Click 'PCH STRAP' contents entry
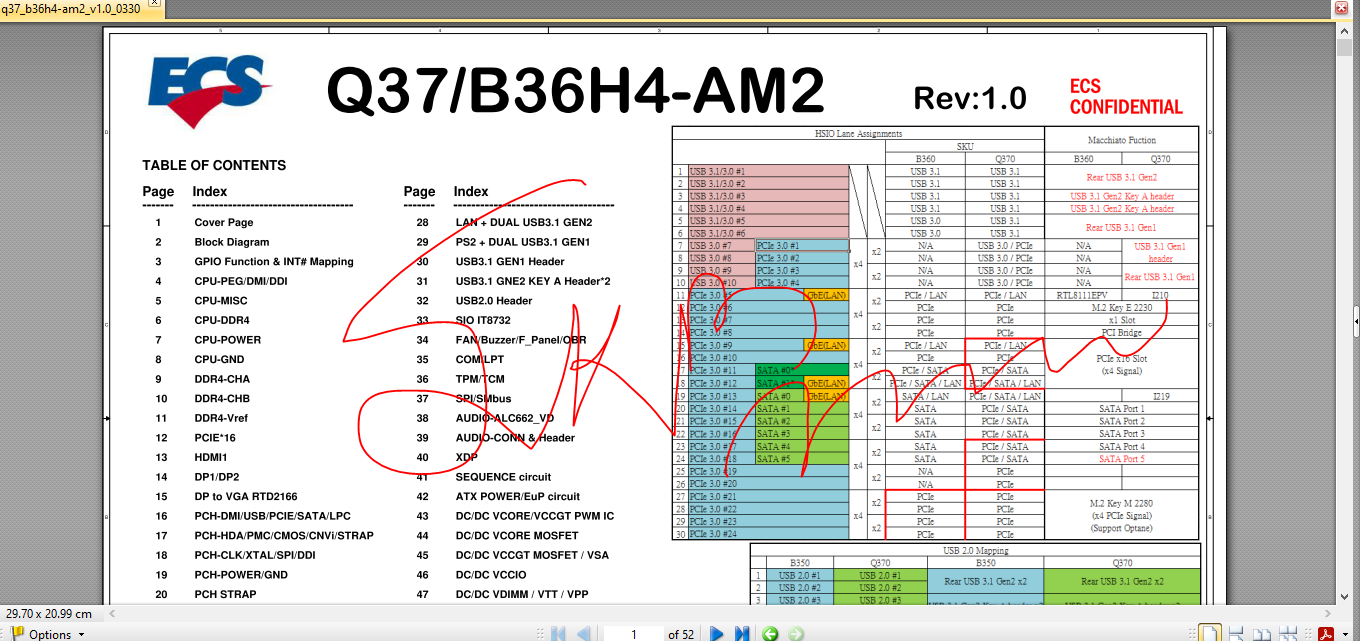 pos(225,594)
